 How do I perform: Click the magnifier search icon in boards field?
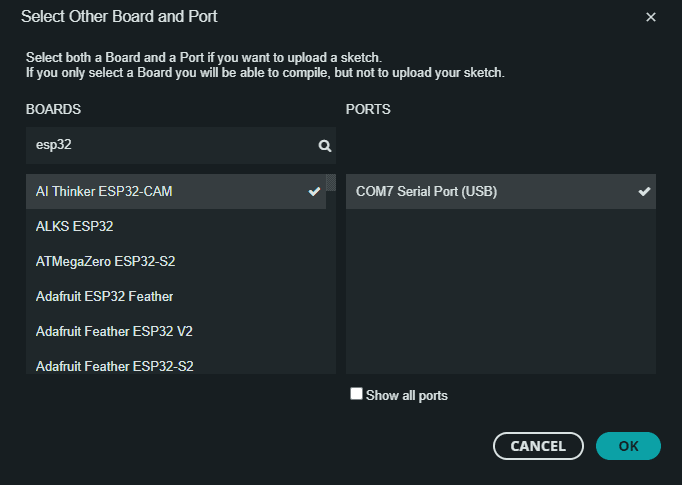pyautogui.click(x=324, y=146)
